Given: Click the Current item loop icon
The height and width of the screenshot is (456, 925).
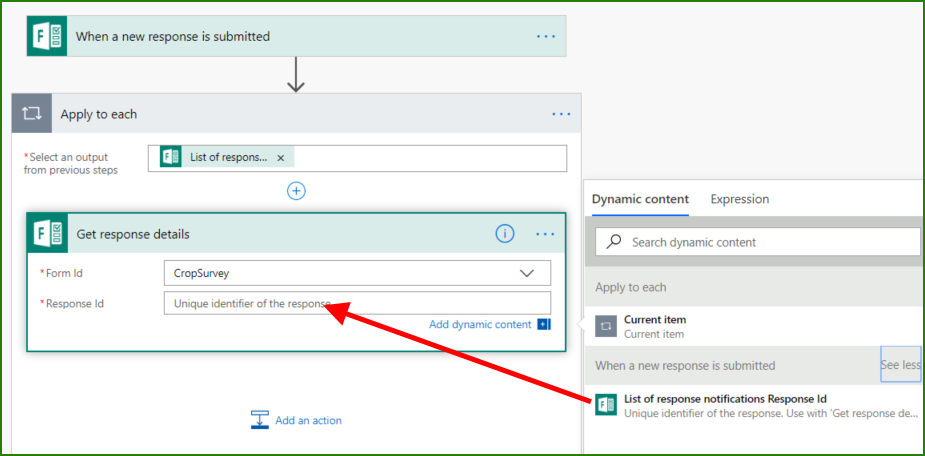Looking at the screenshot, I should (605, 326).
